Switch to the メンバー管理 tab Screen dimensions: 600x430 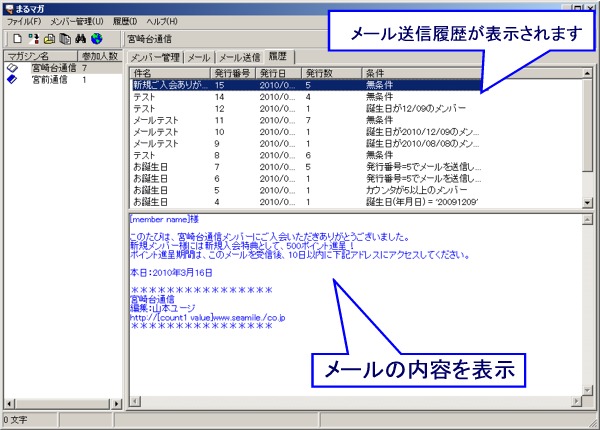[156, 58]
